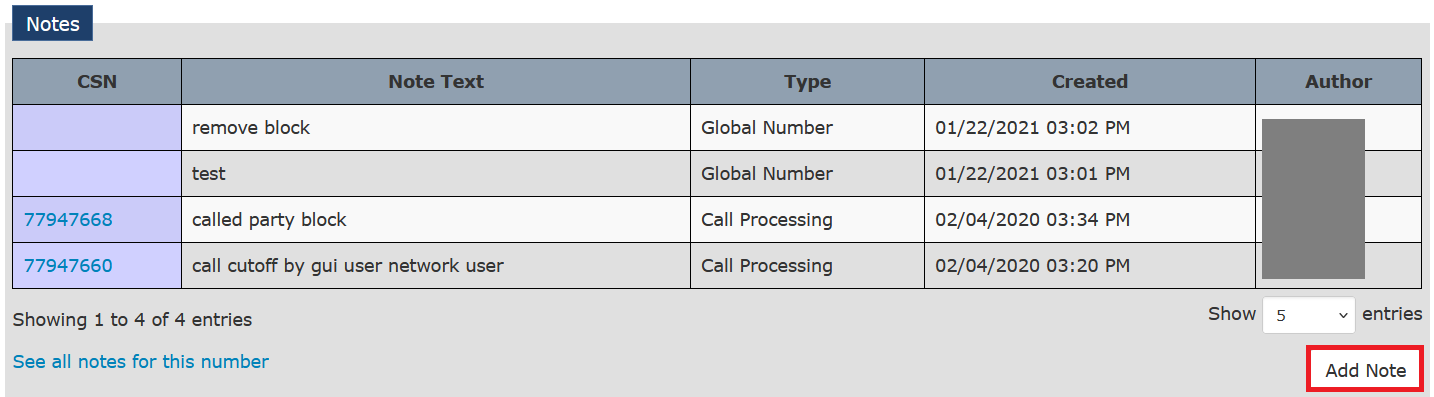Click the 'remove block' note text cell
Viewport: 1434px width, 397px height.
pos(436,128)
